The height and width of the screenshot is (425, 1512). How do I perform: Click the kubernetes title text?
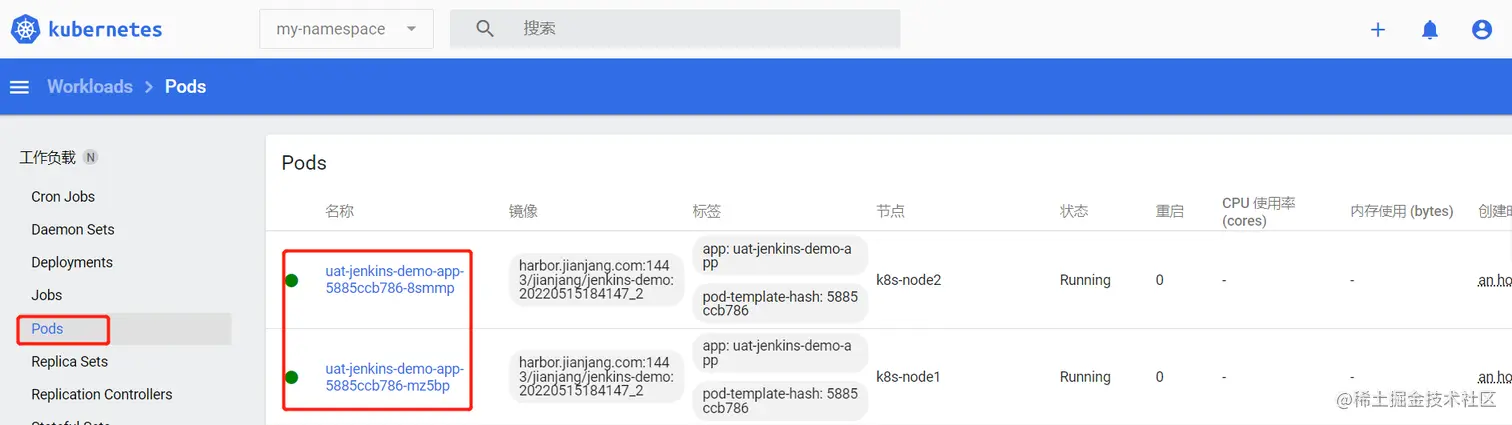(x=105, y=29)
